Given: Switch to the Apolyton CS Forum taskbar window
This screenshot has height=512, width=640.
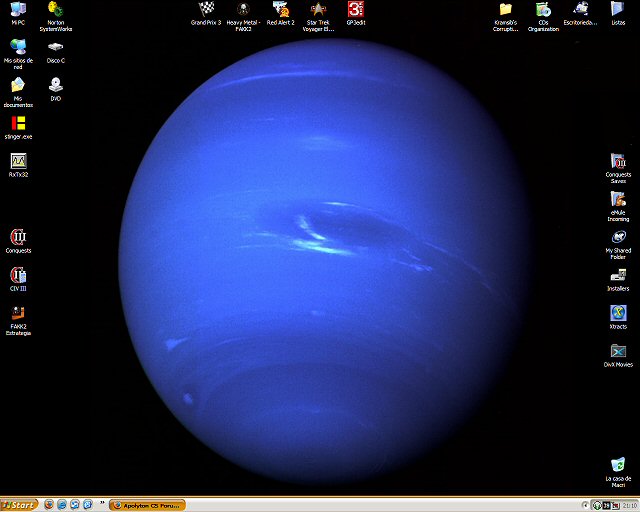Looking at the screenshot, I should pyautogui.click(x=147, y=505).
